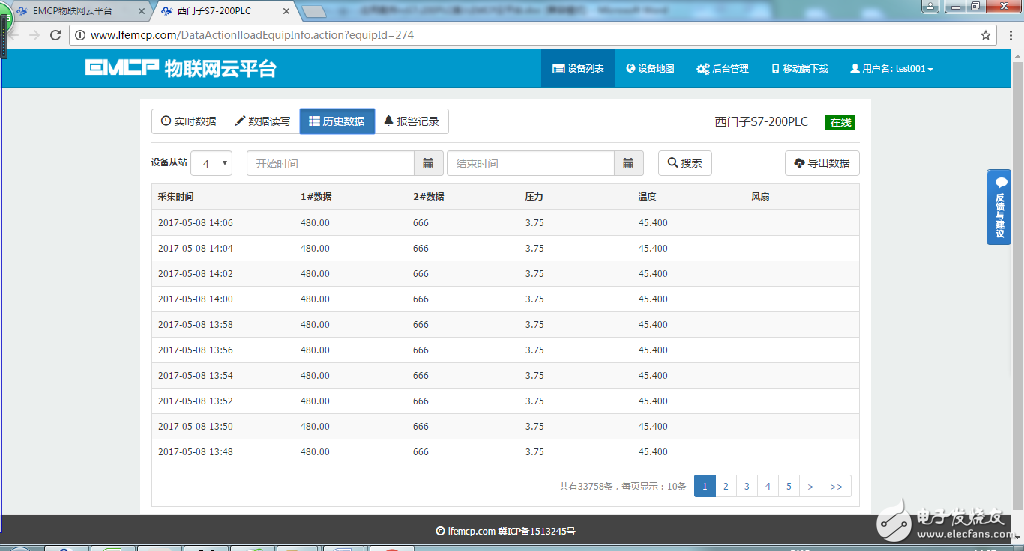Close the EMCP物联网云平台 browser tab
This screenshot has height=551, width=1024.
(142, 11)
